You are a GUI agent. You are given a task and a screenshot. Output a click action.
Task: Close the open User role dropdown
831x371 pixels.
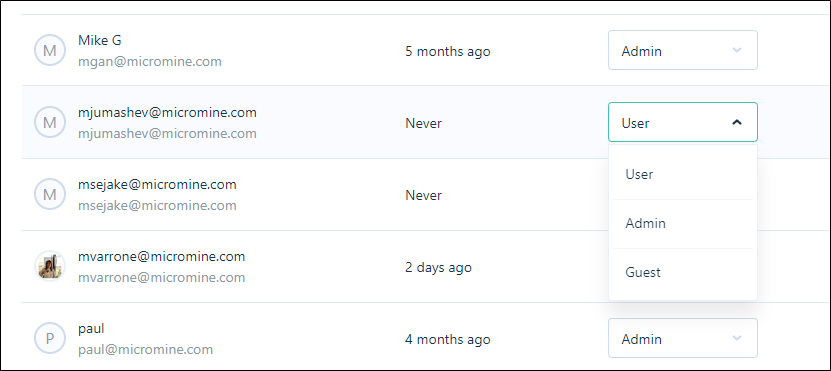683,122
